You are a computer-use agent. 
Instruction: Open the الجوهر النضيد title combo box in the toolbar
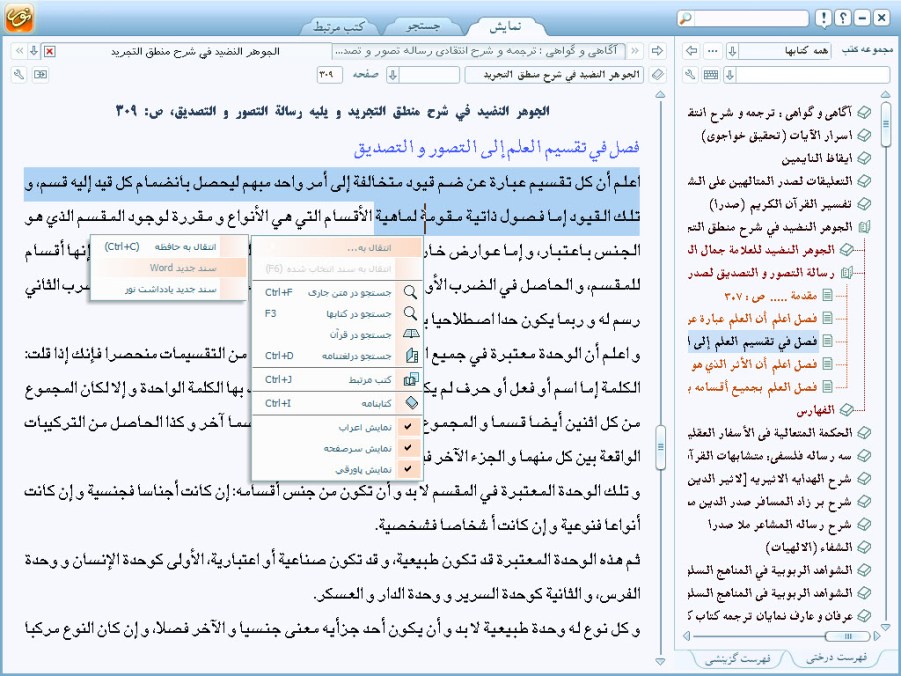tap(554, 75)
